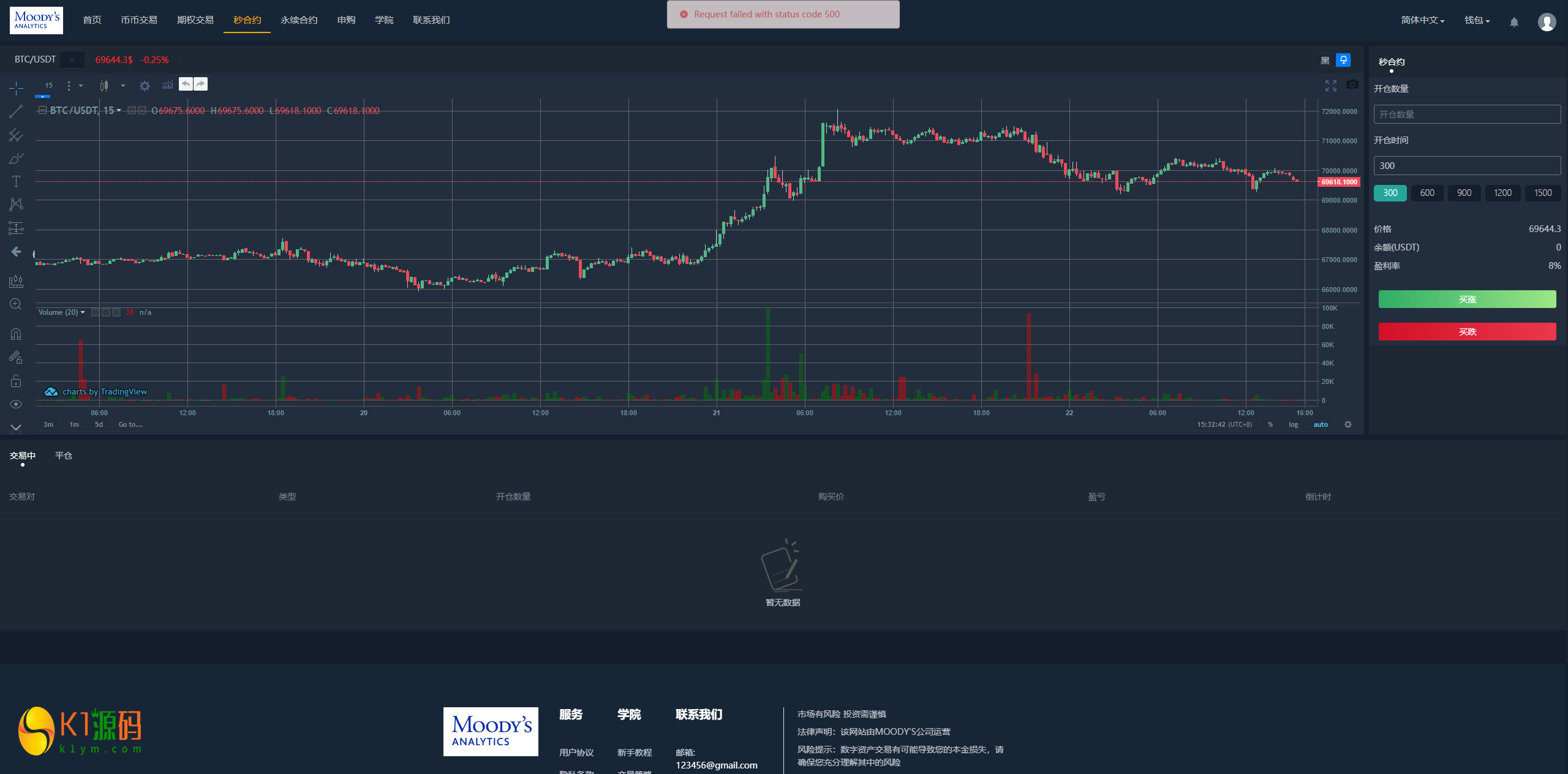Take chart snapshot with camera icon
This screenshot has height=774, width=1568.
tap(1352, 85)
